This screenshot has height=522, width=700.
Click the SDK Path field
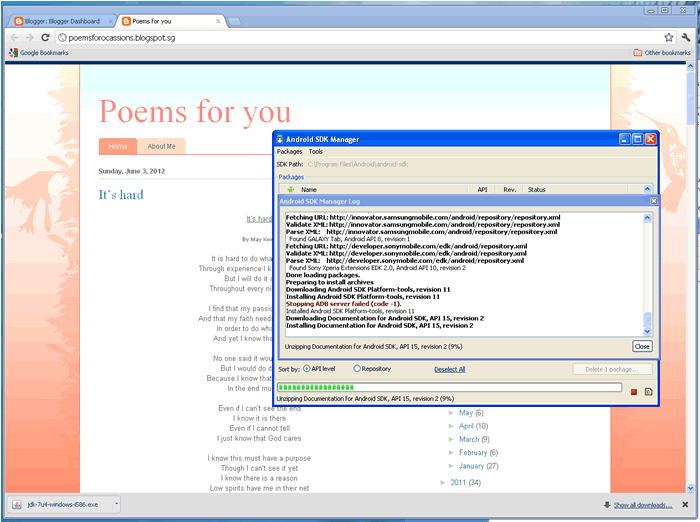(x=358, y=164)
